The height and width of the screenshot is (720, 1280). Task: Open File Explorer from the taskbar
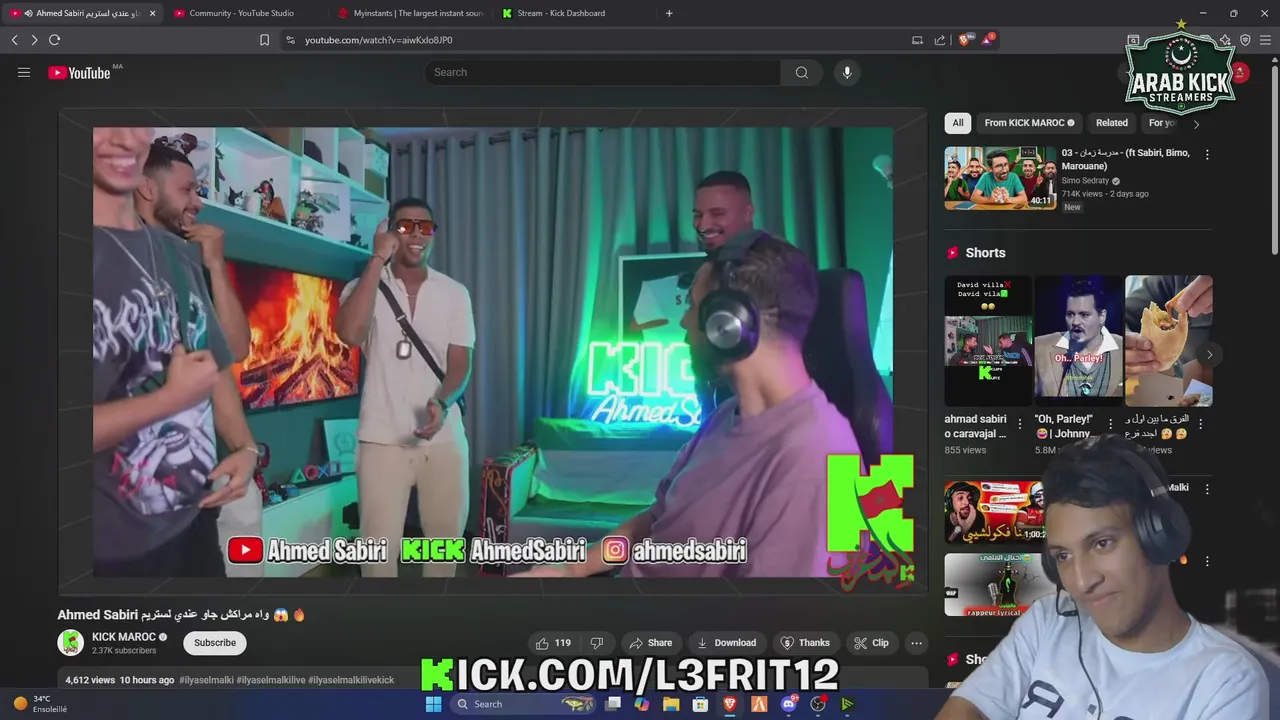tap(671, 704)
